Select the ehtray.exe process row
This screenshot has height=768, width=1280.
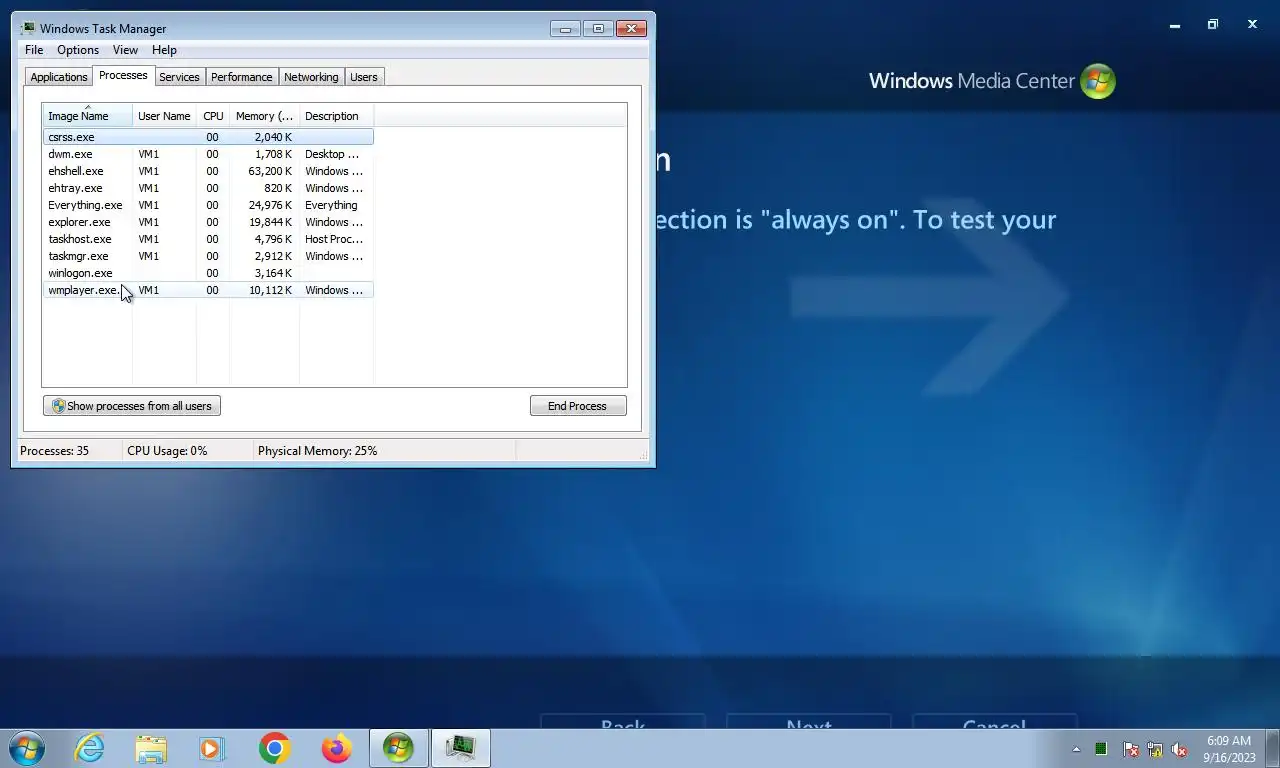click(x=208, y=188)
